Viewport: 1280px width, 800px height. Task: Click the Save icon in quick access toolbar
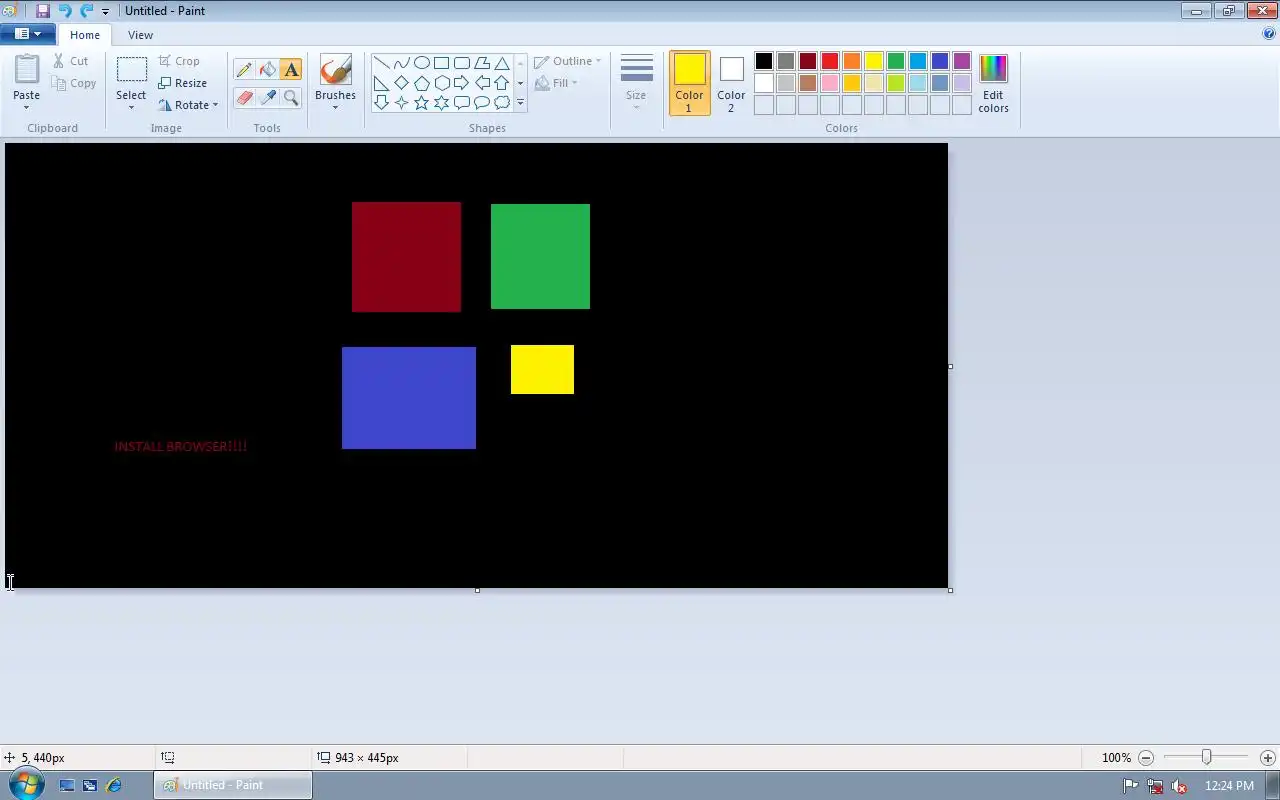click(43, 11)
